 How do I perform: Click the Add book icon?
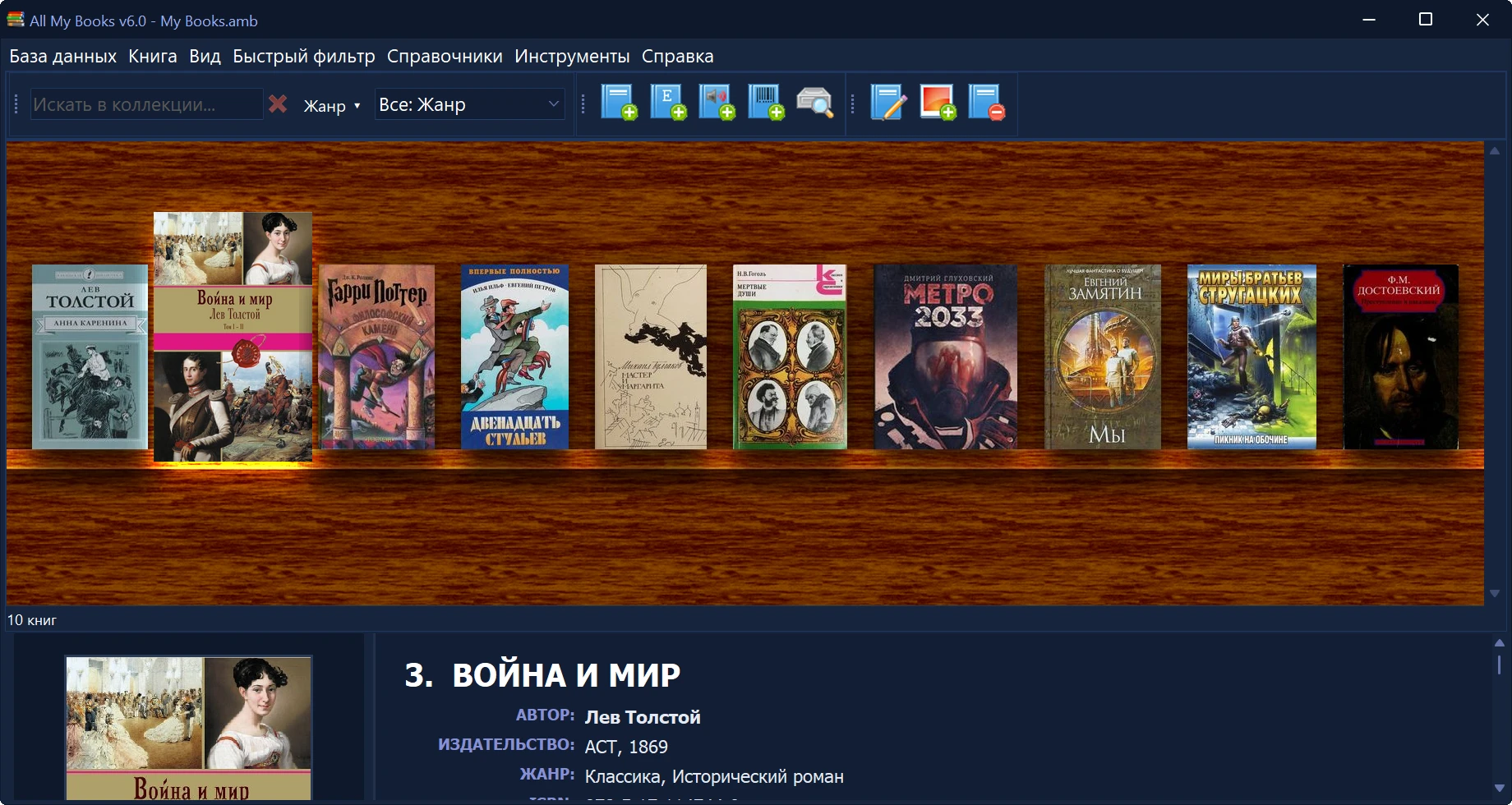619,103
